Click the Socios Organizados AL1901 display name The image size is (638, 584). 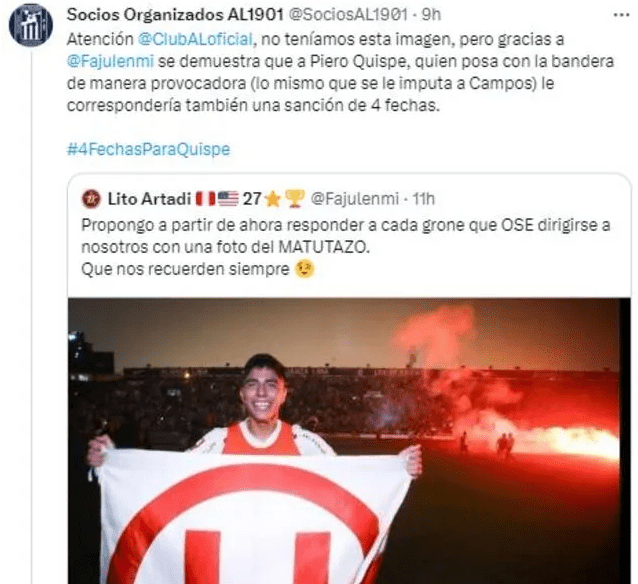[175, 15]
